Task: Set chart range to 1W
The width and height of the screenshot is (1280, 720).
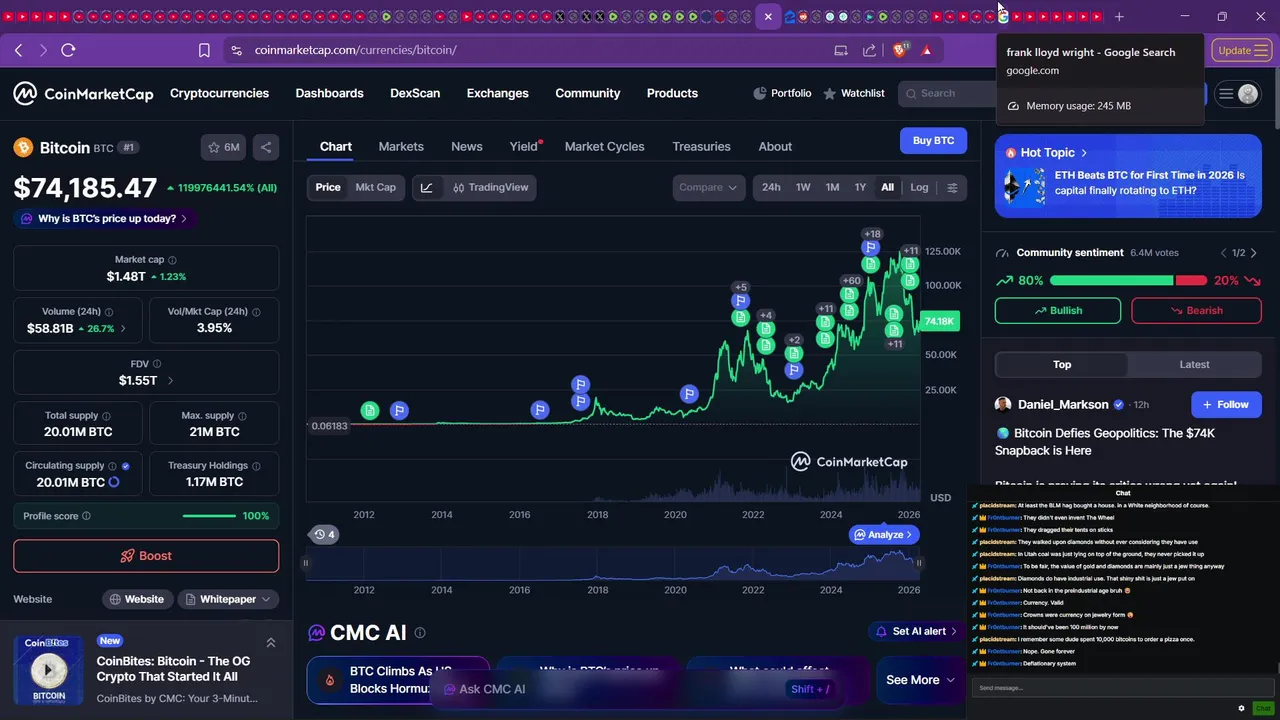Action: tap(803, 188)
